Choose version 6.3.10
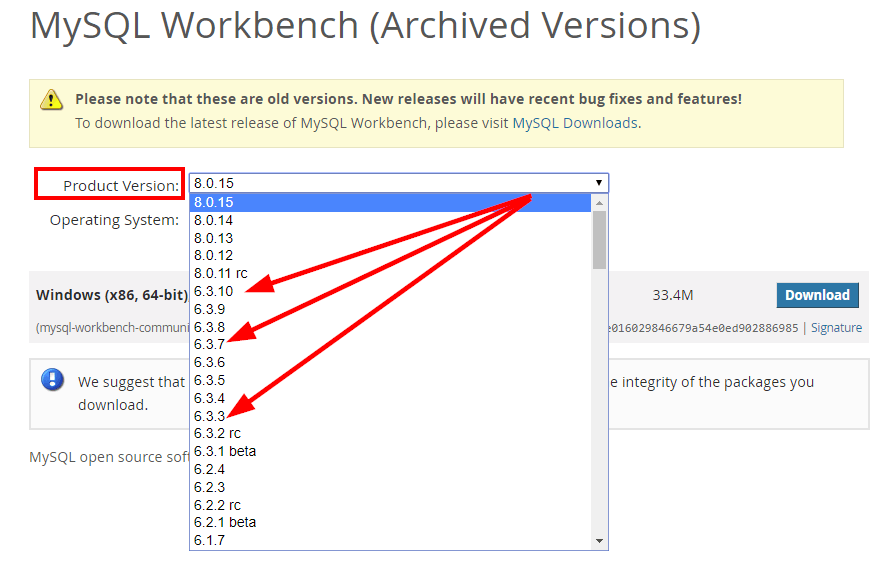Viewport: 885px width, 585px height. point(390,291)
